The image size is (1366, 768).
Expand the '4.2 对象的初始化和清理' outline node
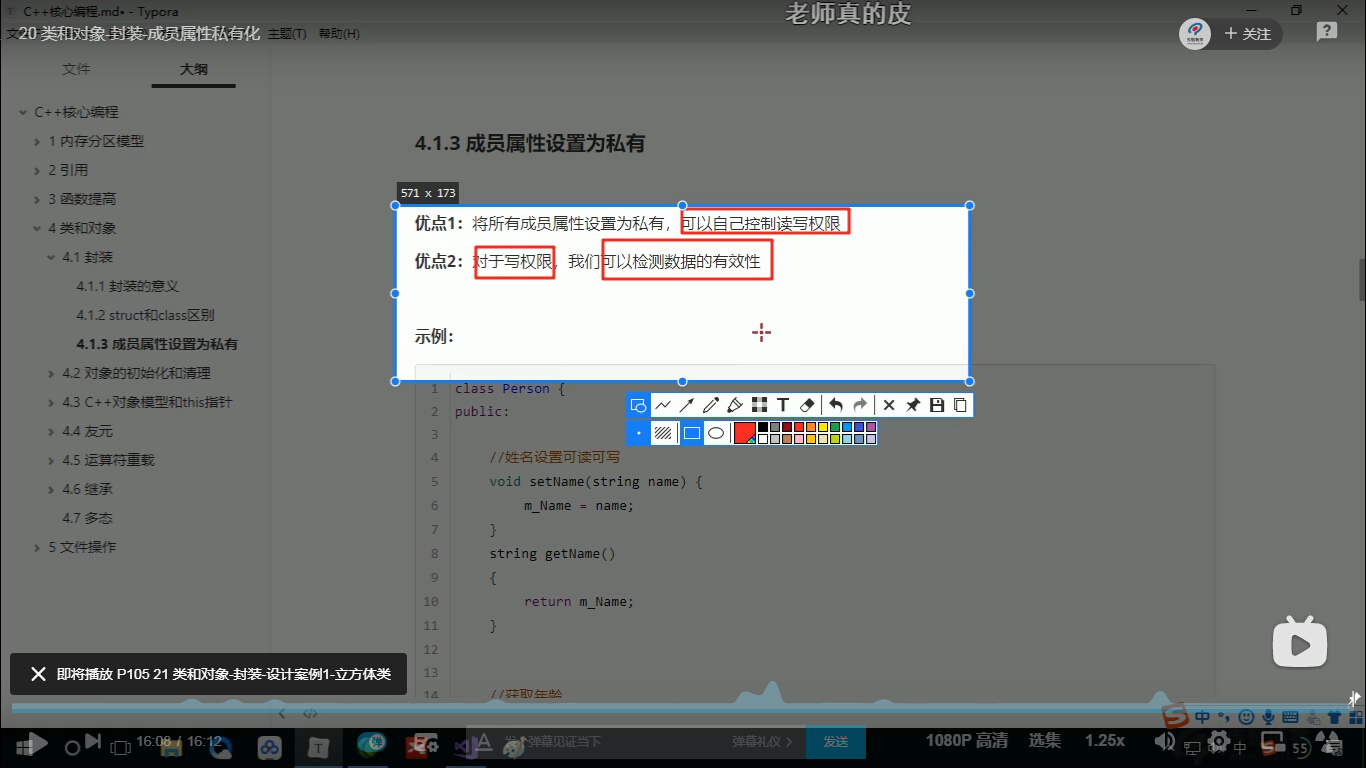tap(52, 373)
